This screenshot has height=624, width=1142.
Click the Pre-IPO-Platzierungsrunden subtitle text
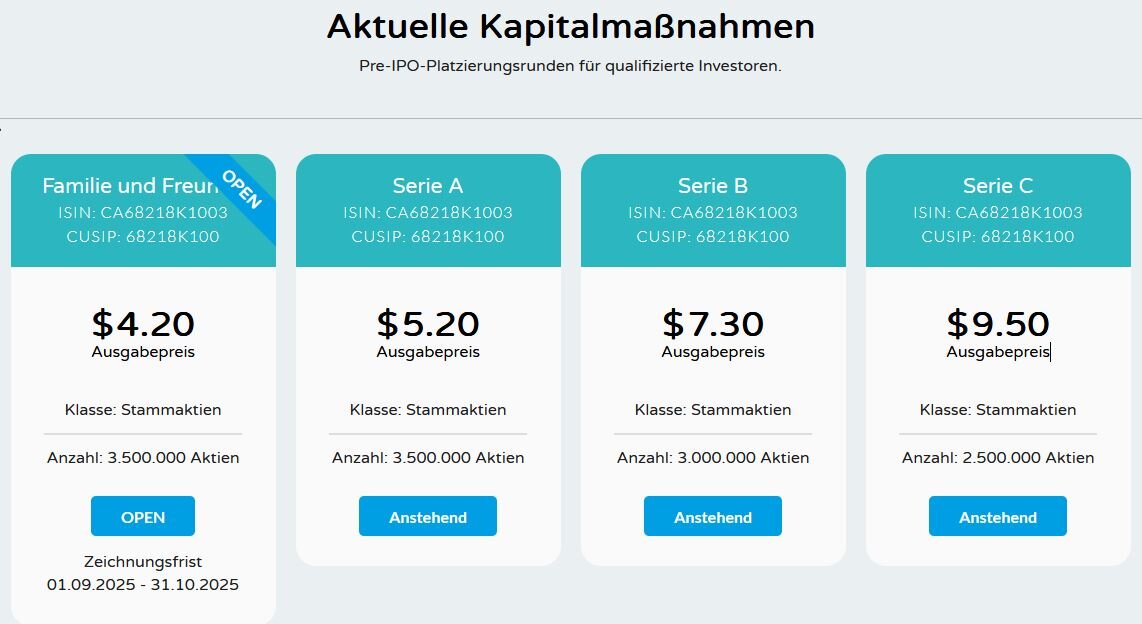pos(571,66)
